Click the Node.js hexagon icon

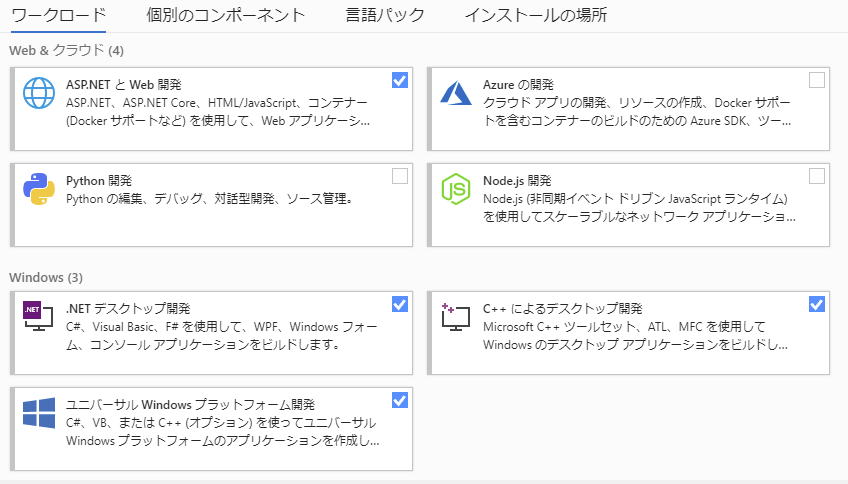[x=456, y=189]
